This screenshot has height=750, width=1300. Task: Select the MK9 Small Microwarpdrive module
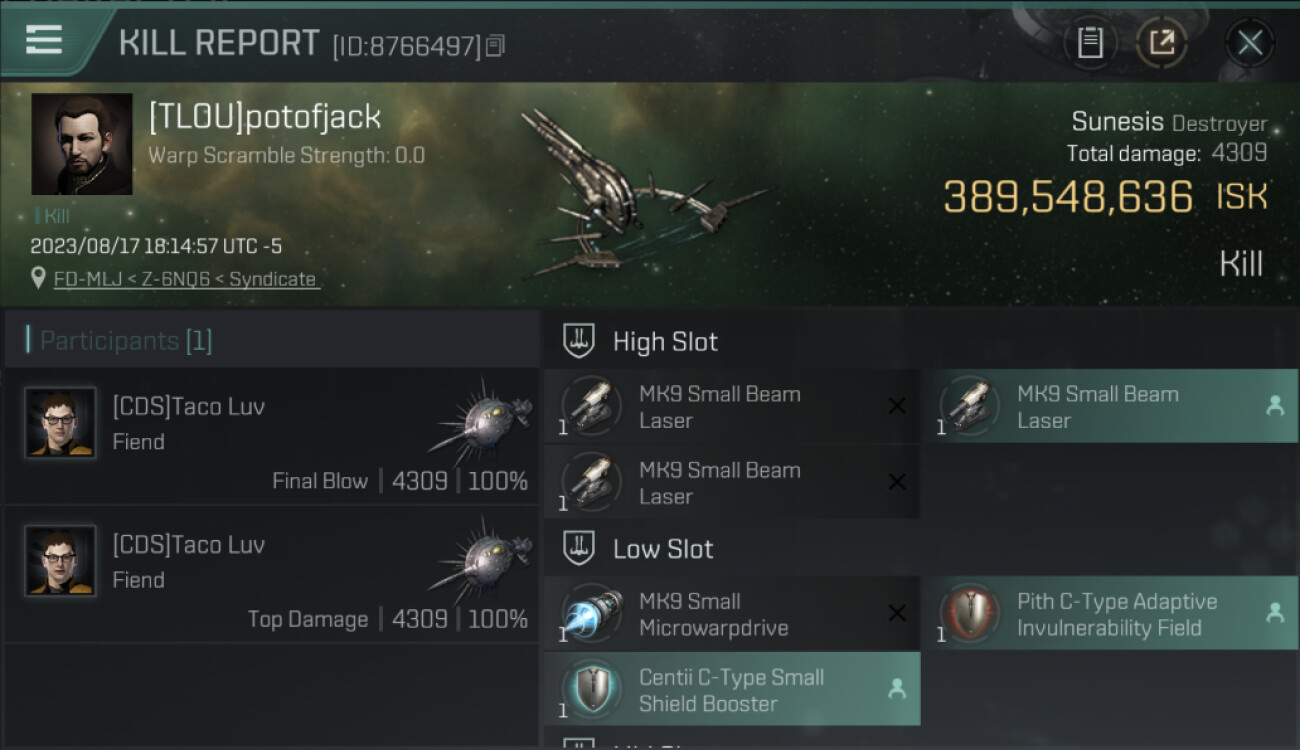click(732, 613)
